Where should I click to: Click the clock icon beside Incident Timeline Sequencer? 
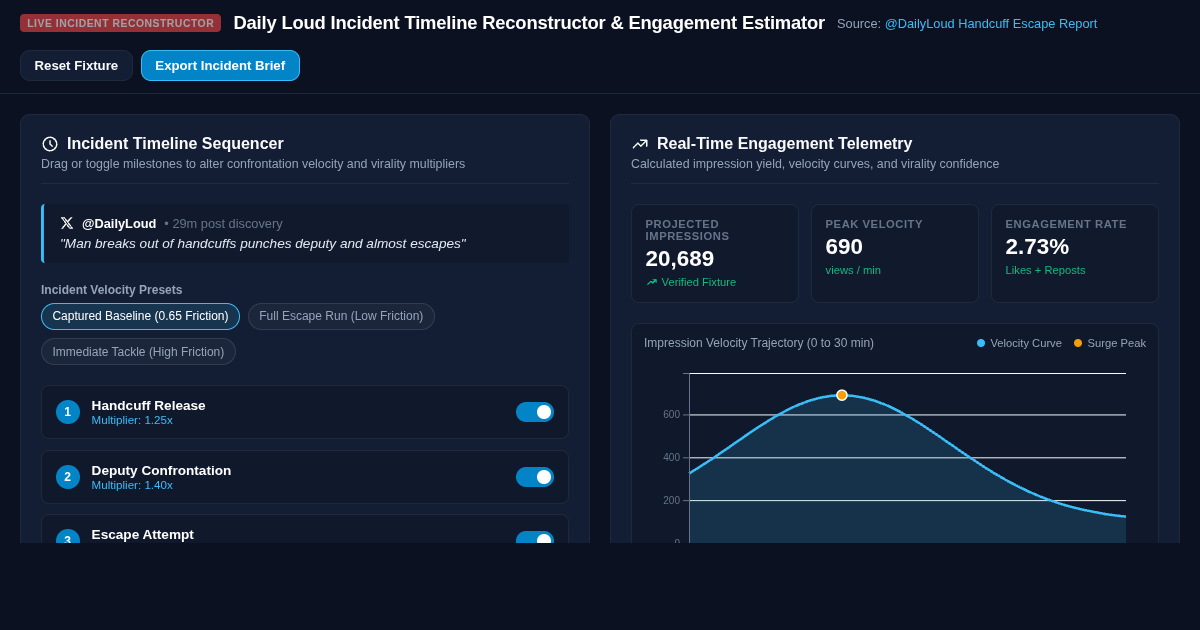[50, 144]
